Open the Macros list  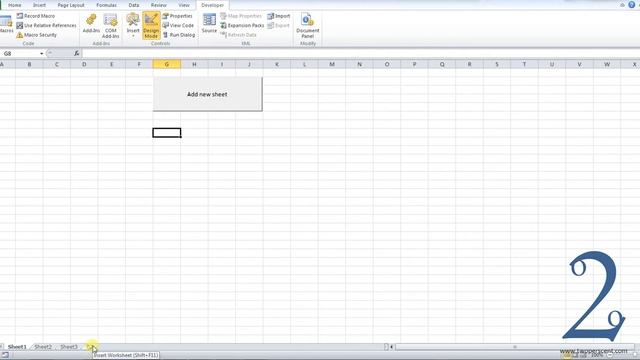6,24
